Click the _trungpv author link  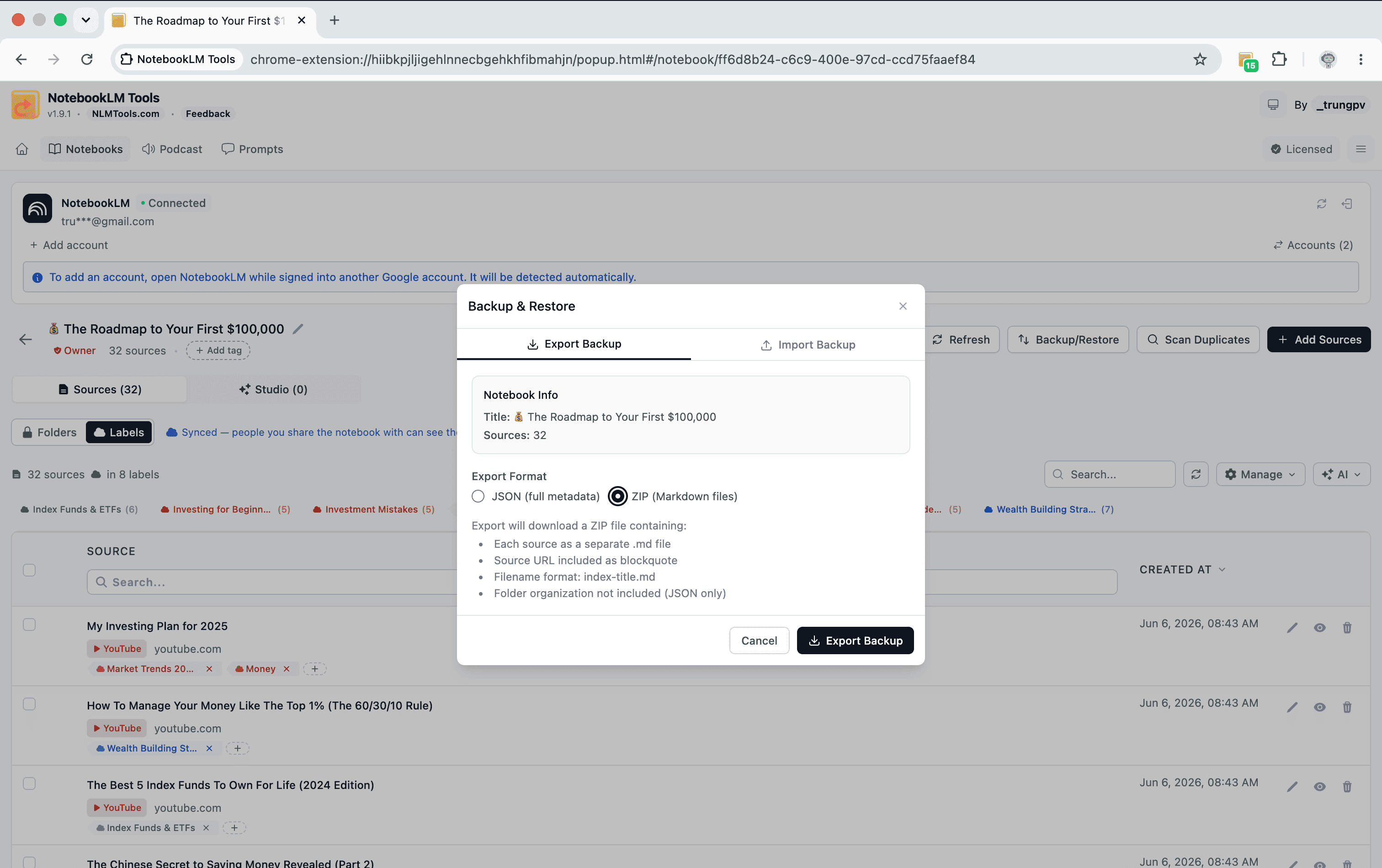pos(1341,105)
